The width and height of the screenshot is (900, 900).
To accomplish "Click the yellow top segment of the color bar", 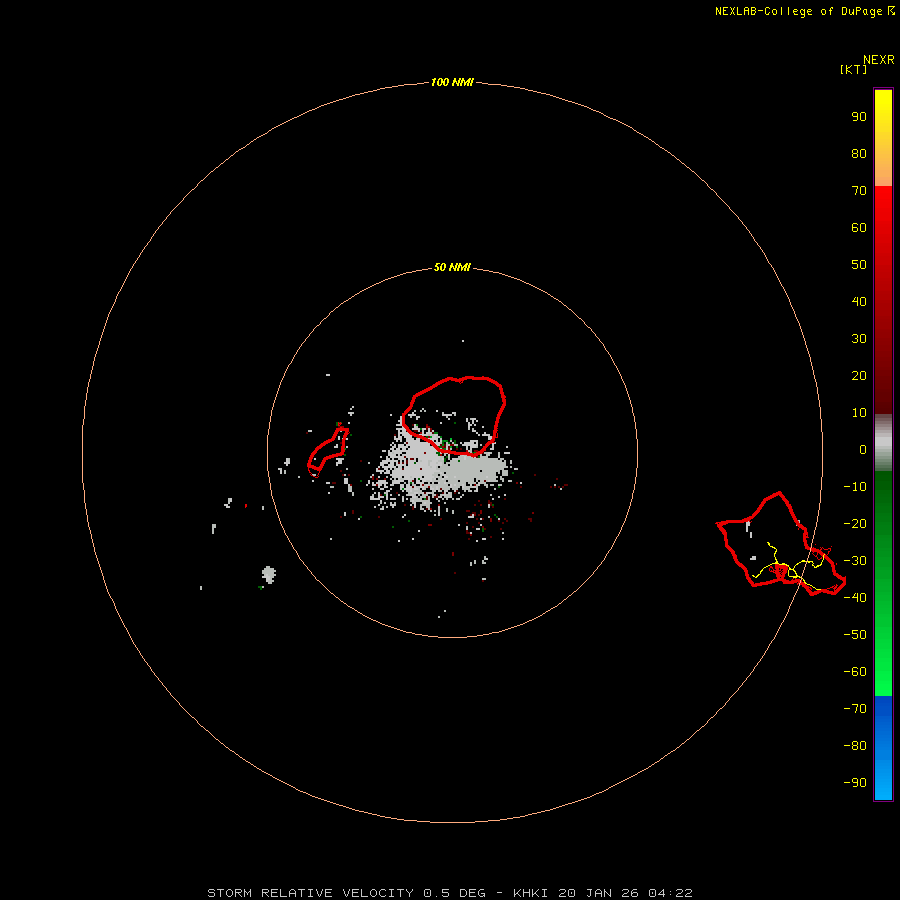I will tap(883, 138).
